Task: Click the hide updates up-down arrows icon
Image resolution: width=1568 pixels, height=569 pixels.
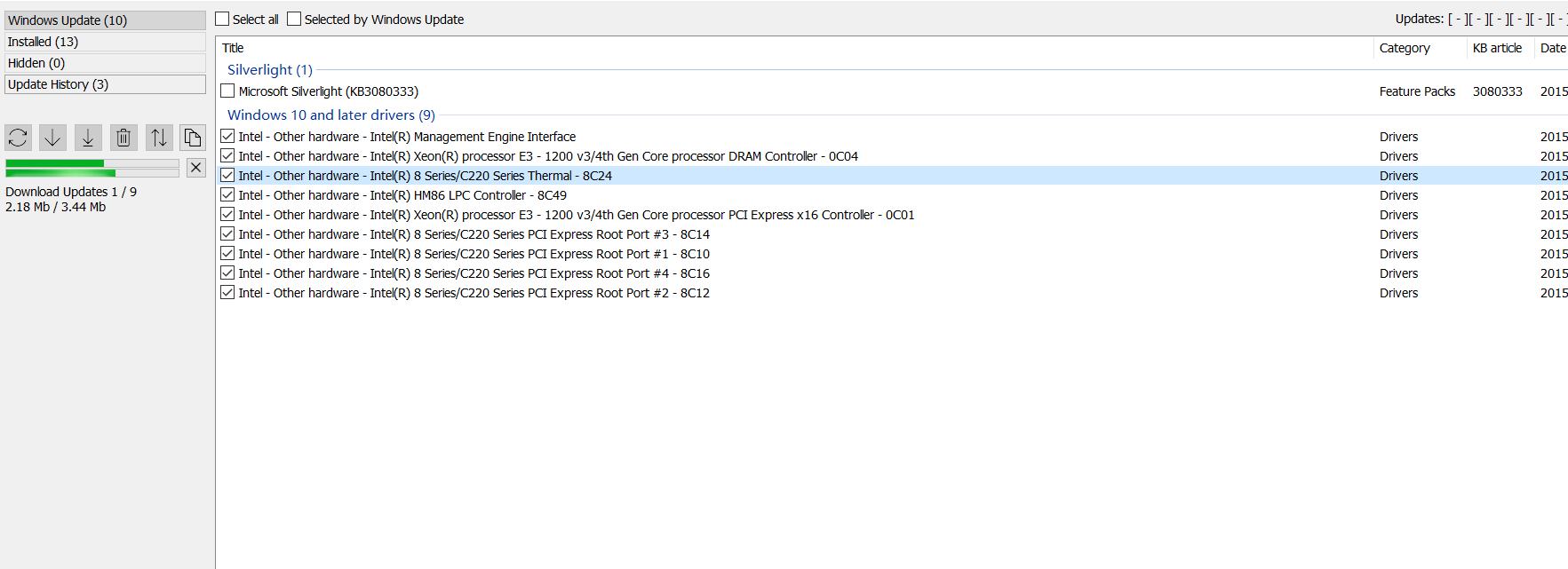Action: tap(158, 138)
